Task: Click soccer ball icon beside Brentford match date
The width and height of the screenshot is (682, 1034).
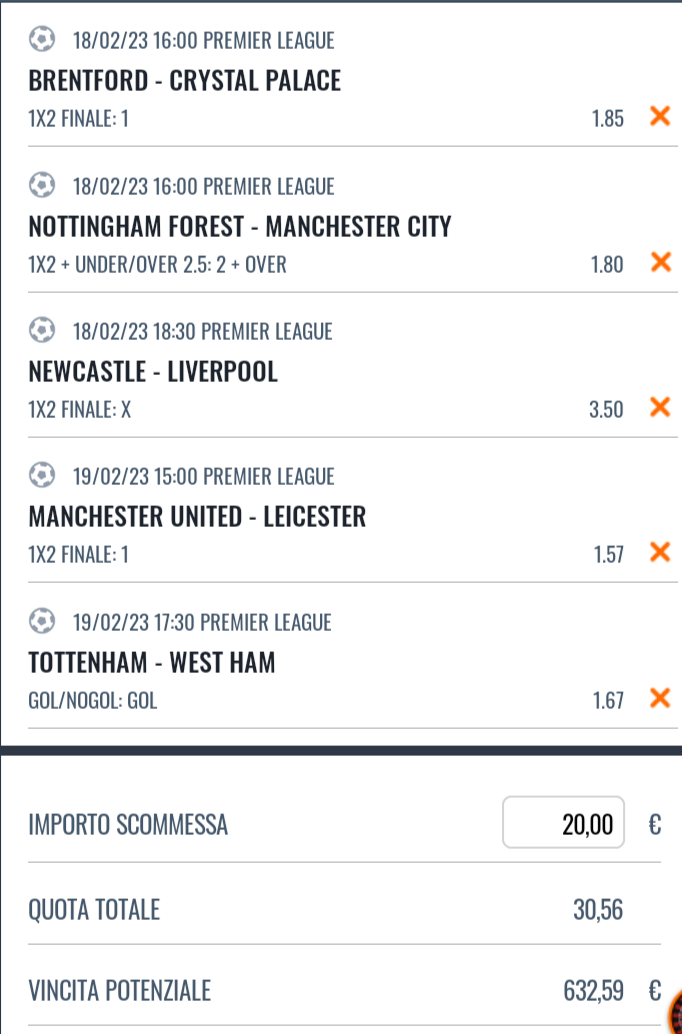Action: 42,40
